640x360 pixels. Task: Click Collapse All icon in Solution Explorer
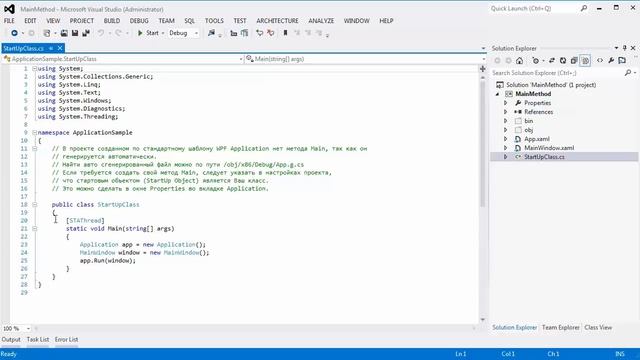pos(574,61)
